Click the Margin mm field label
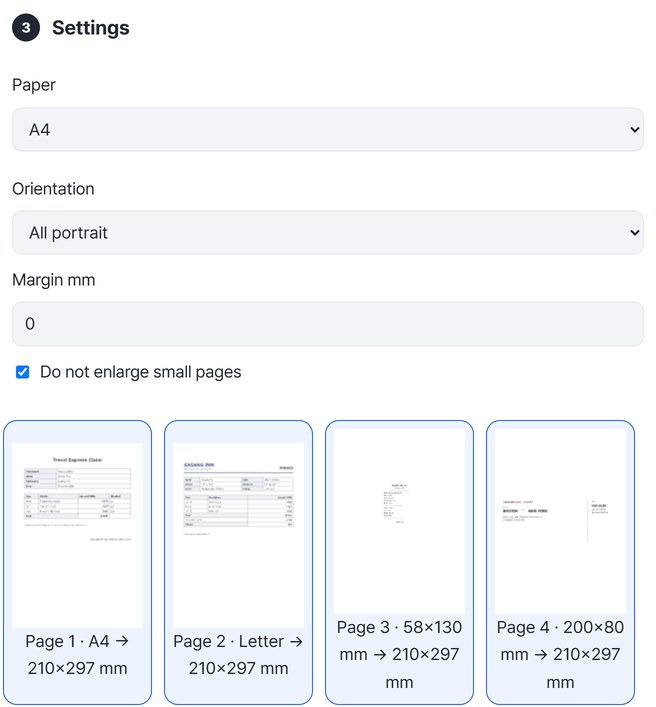The height and width of the screenshot is (707, 656). coord(54,280)
